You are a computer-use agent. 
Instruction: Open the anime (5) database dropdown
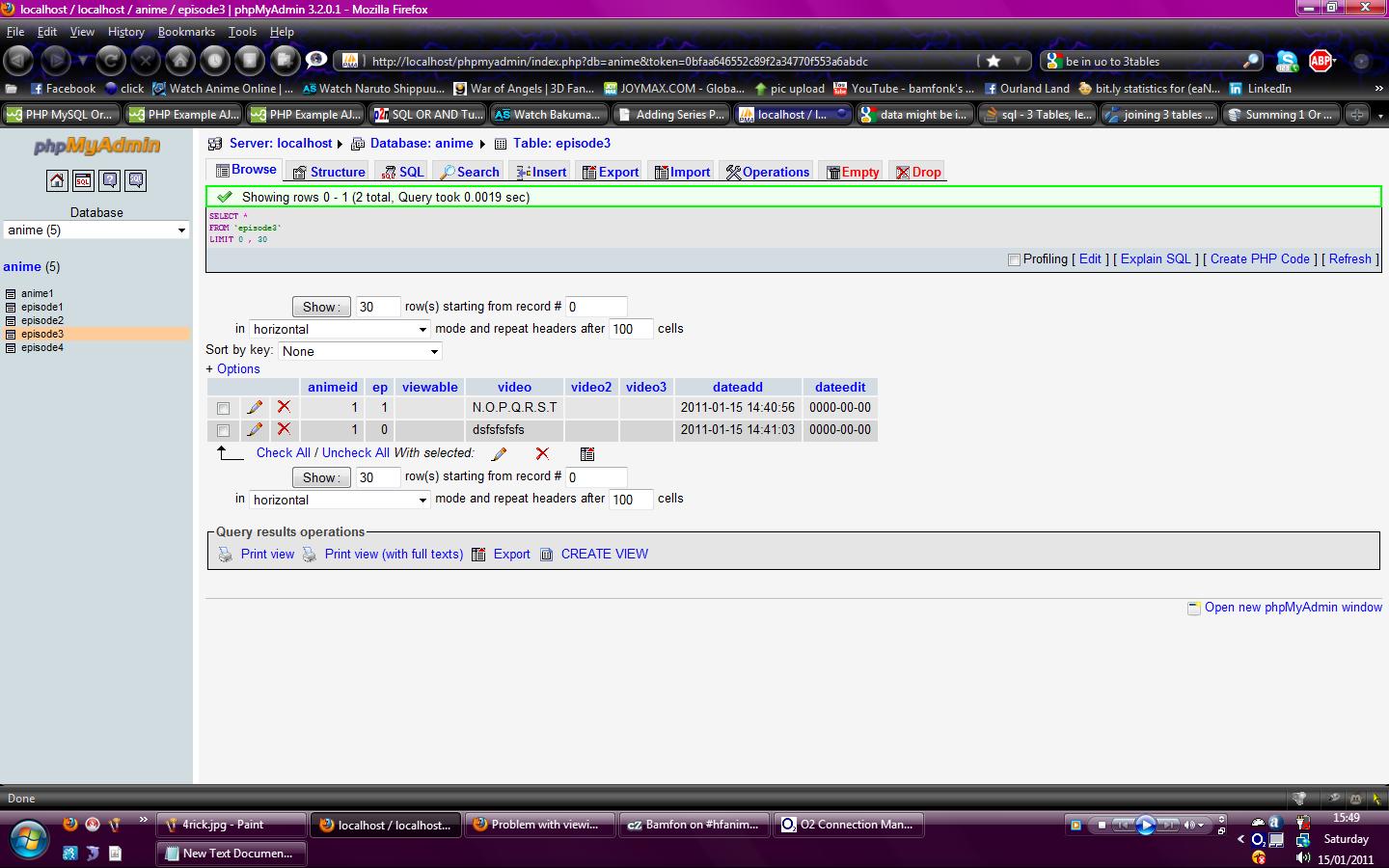click(96, 231)
